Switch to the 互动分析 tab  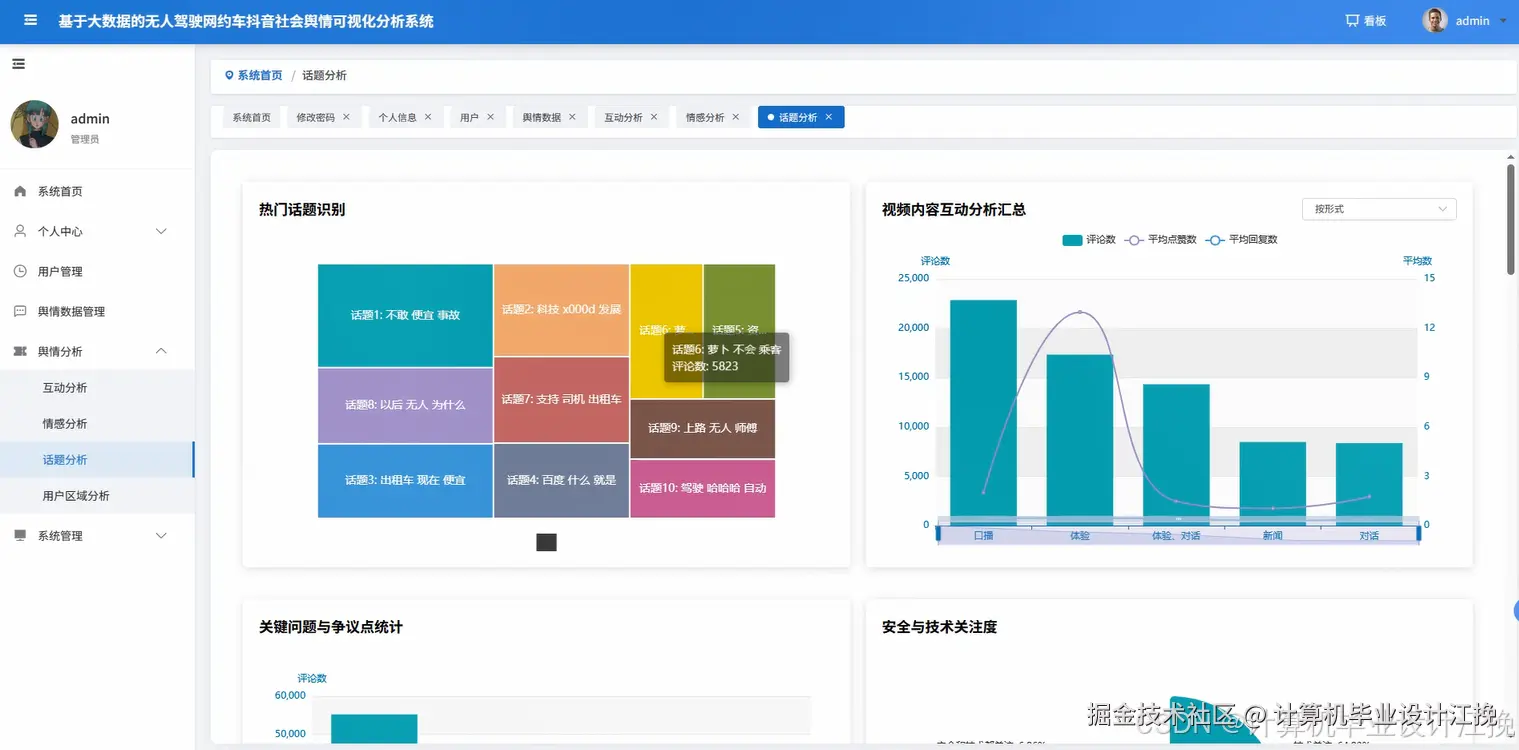[x=623, y=117]
